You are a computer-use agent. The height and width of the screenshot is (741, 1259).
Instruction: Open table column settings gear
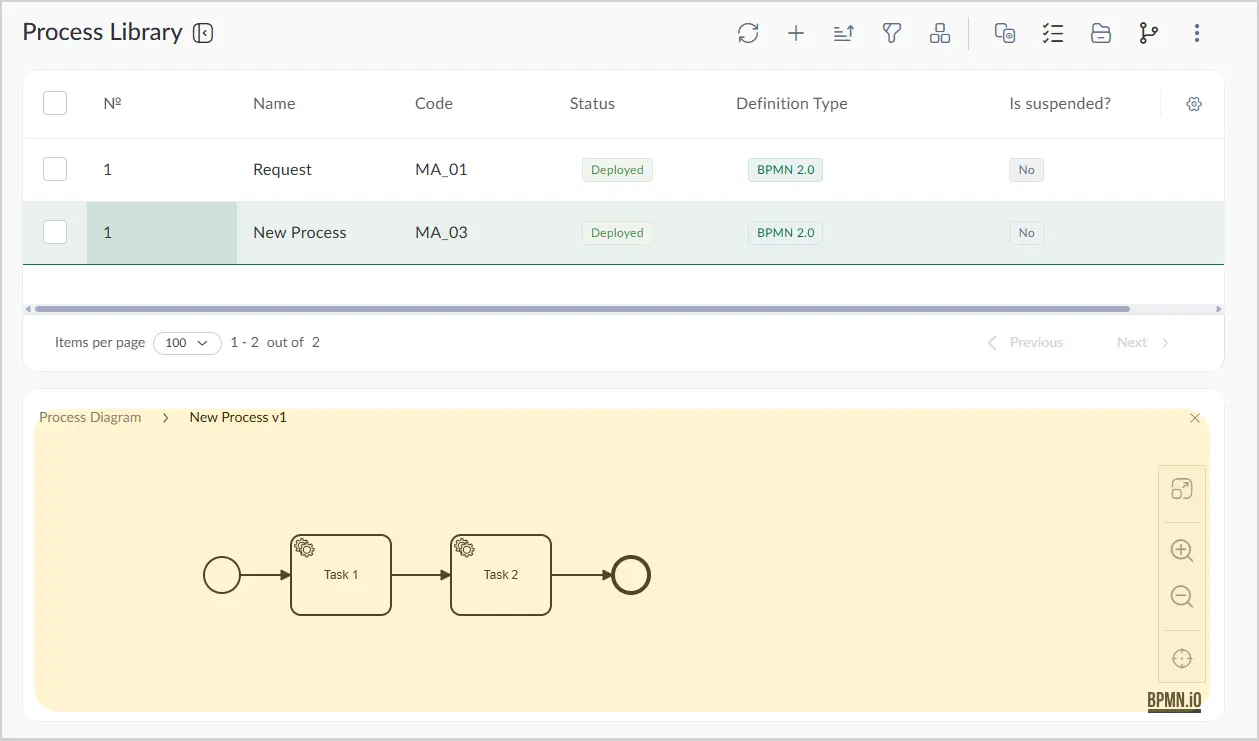1193,104
